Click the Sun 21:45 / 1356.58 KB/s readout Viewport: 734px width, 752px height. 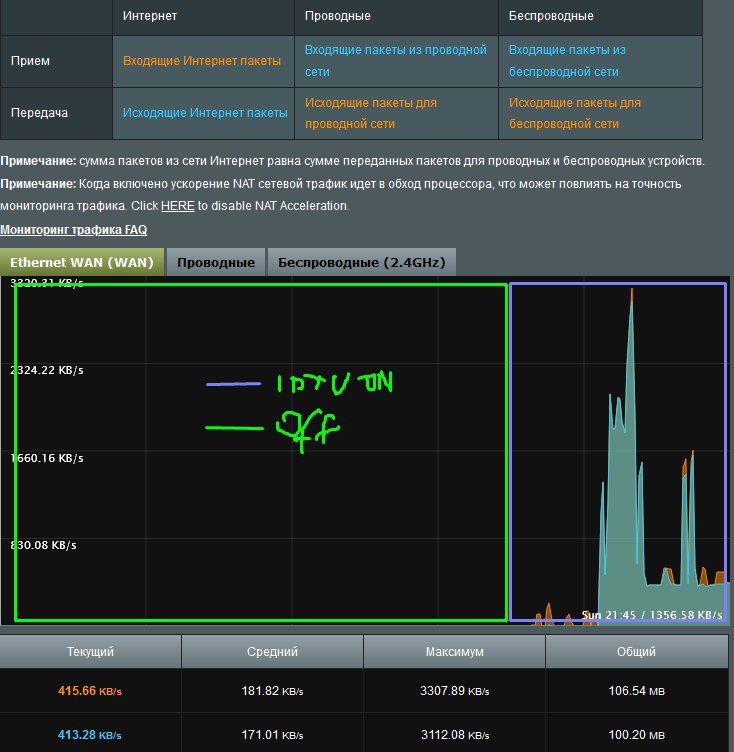pyautogui.click(x=651, y=615)
